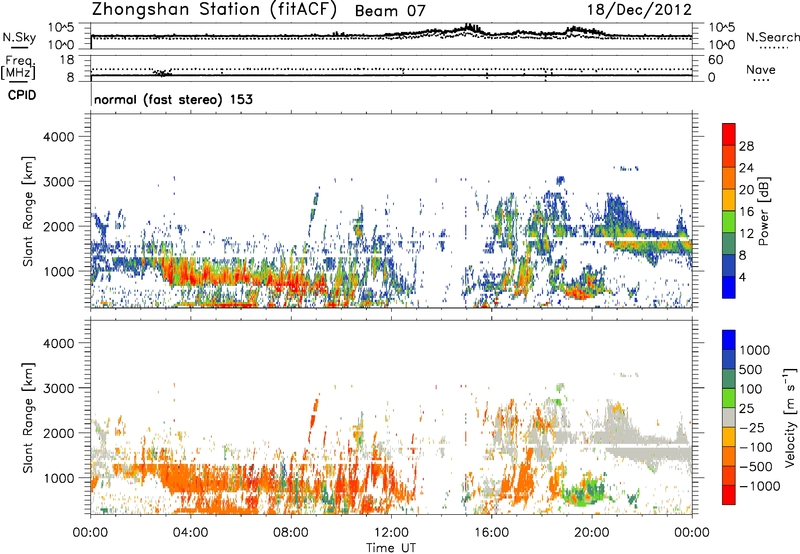Click the 16 value on Power colorbar
This screenshot has height=554, width=800.
pos(746,212)
